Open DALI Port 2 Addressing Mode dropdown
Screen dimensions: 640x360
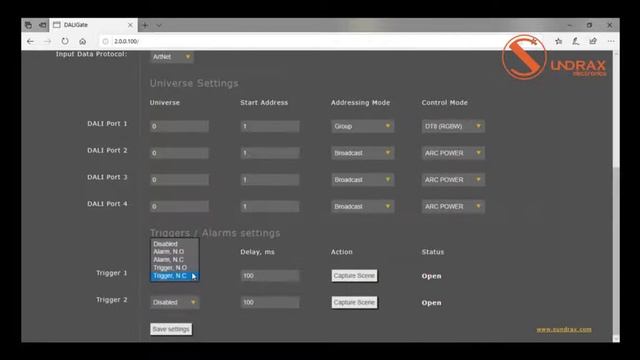[362, 153]
